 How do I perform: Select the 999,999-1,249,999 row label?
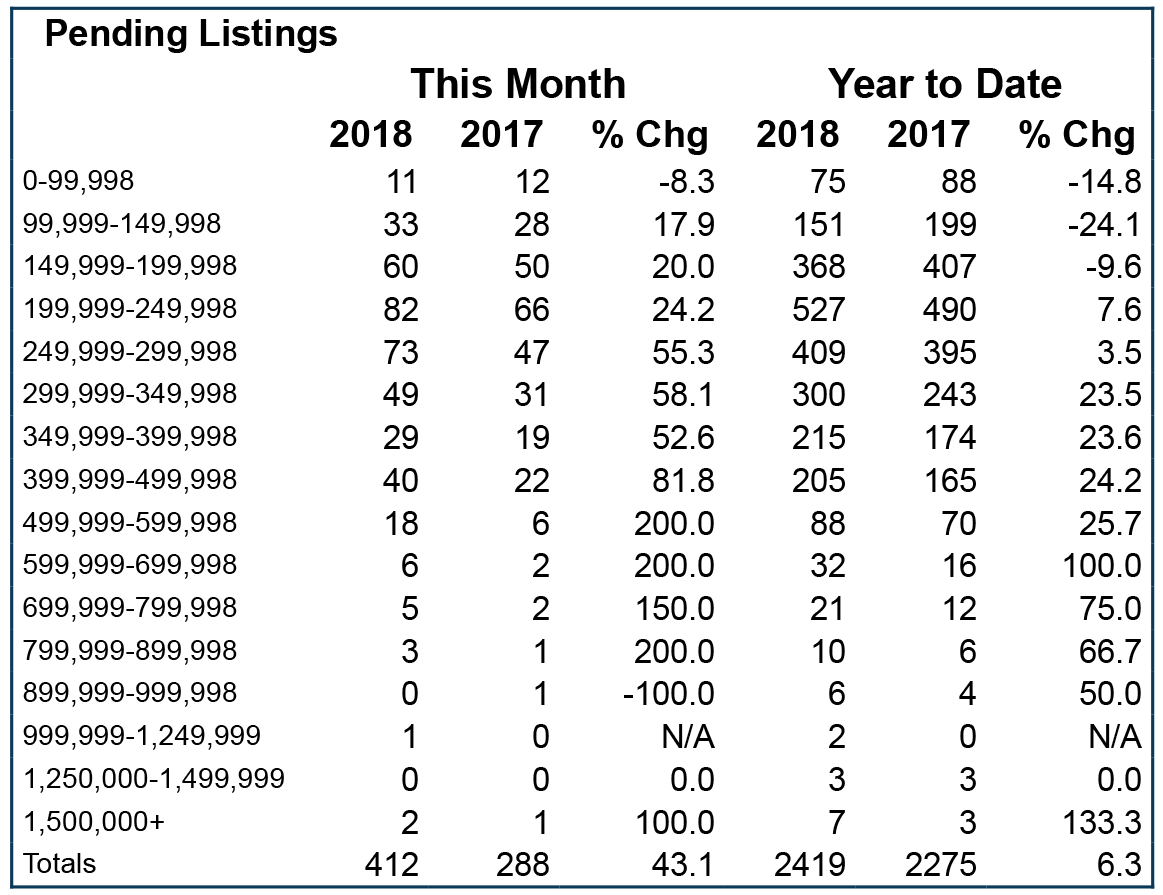142,736
